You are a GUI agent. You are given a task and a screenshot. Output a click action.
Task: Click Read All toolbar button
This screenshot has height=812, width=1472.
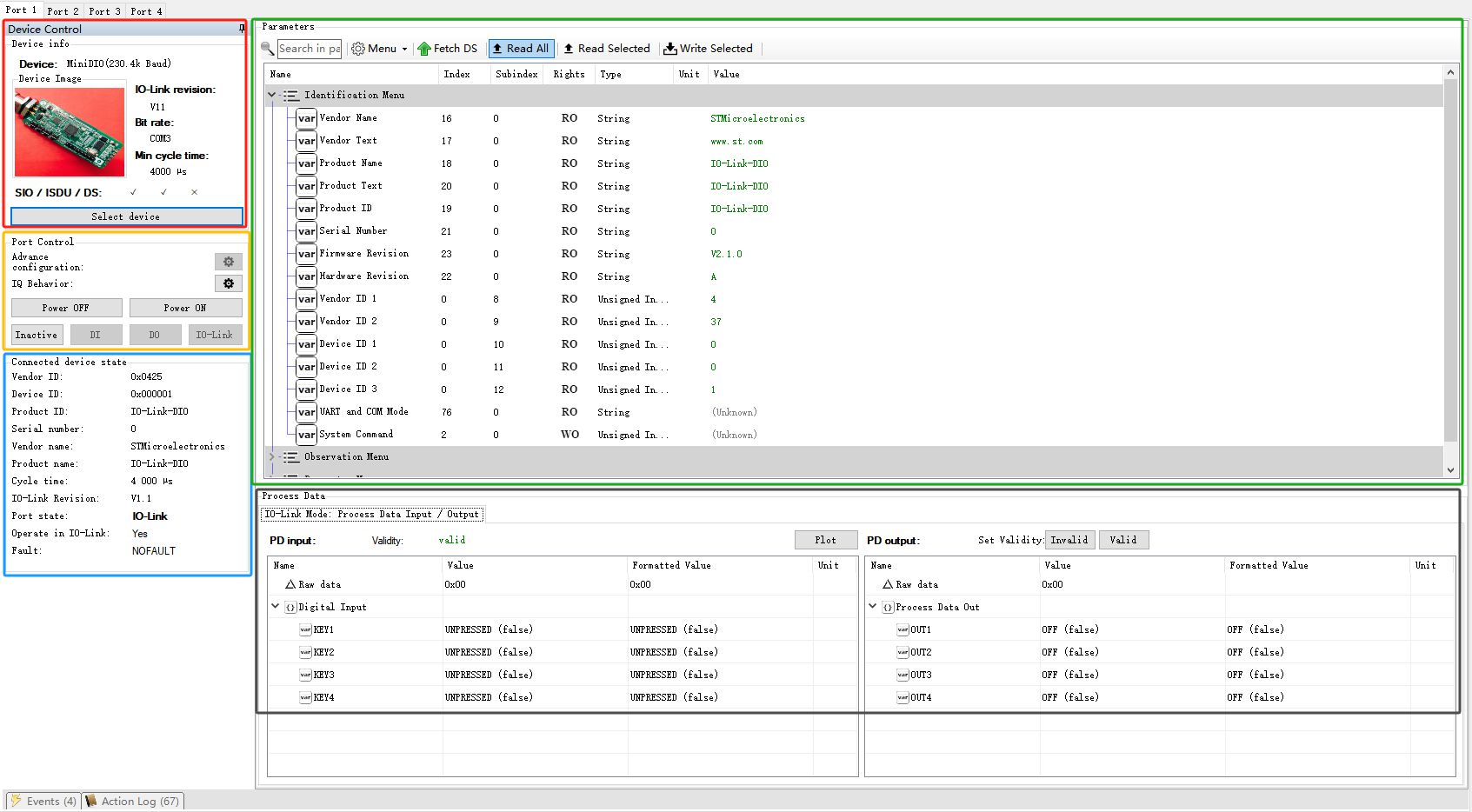pos(521,49)
